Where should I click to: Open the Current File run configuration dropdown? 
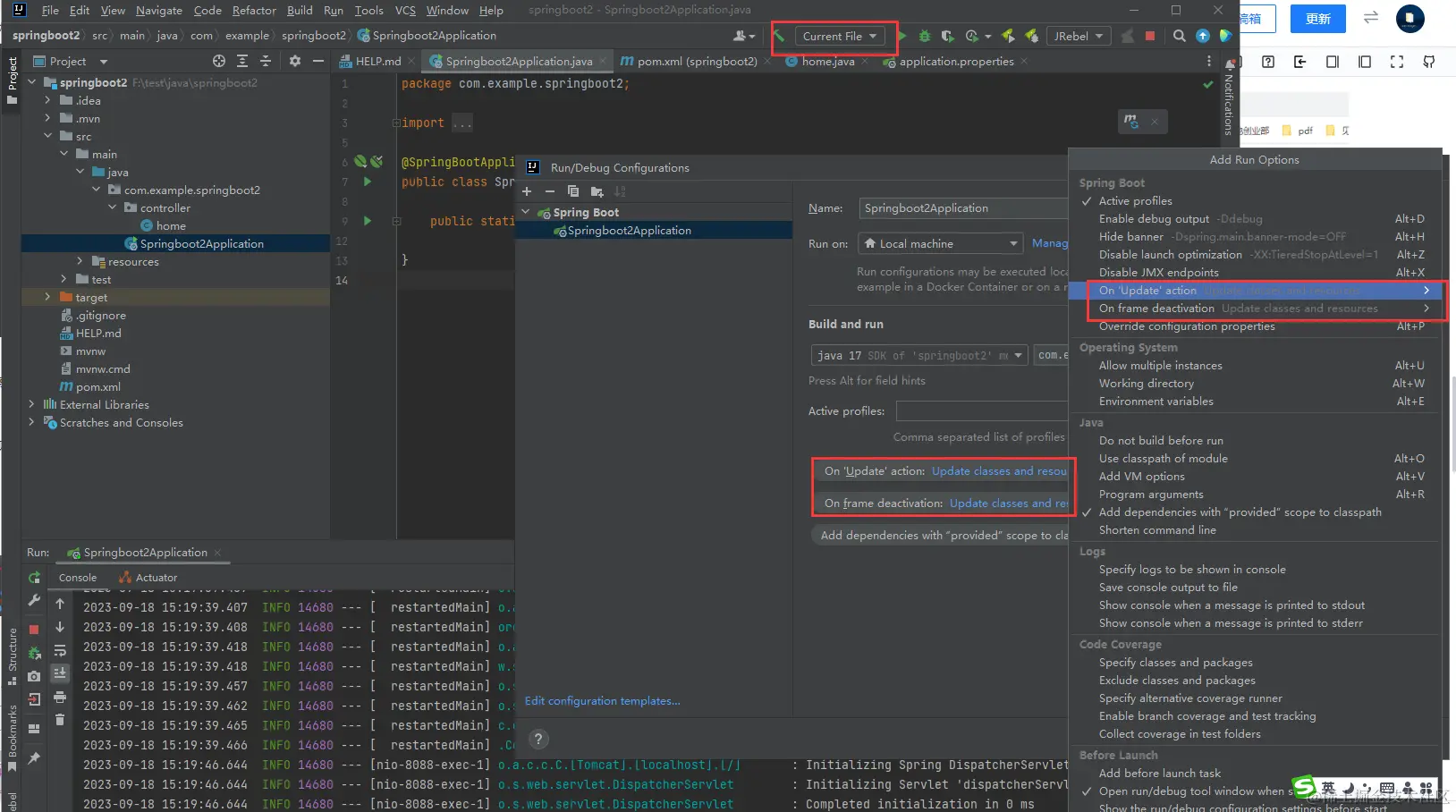pos(840,36)
